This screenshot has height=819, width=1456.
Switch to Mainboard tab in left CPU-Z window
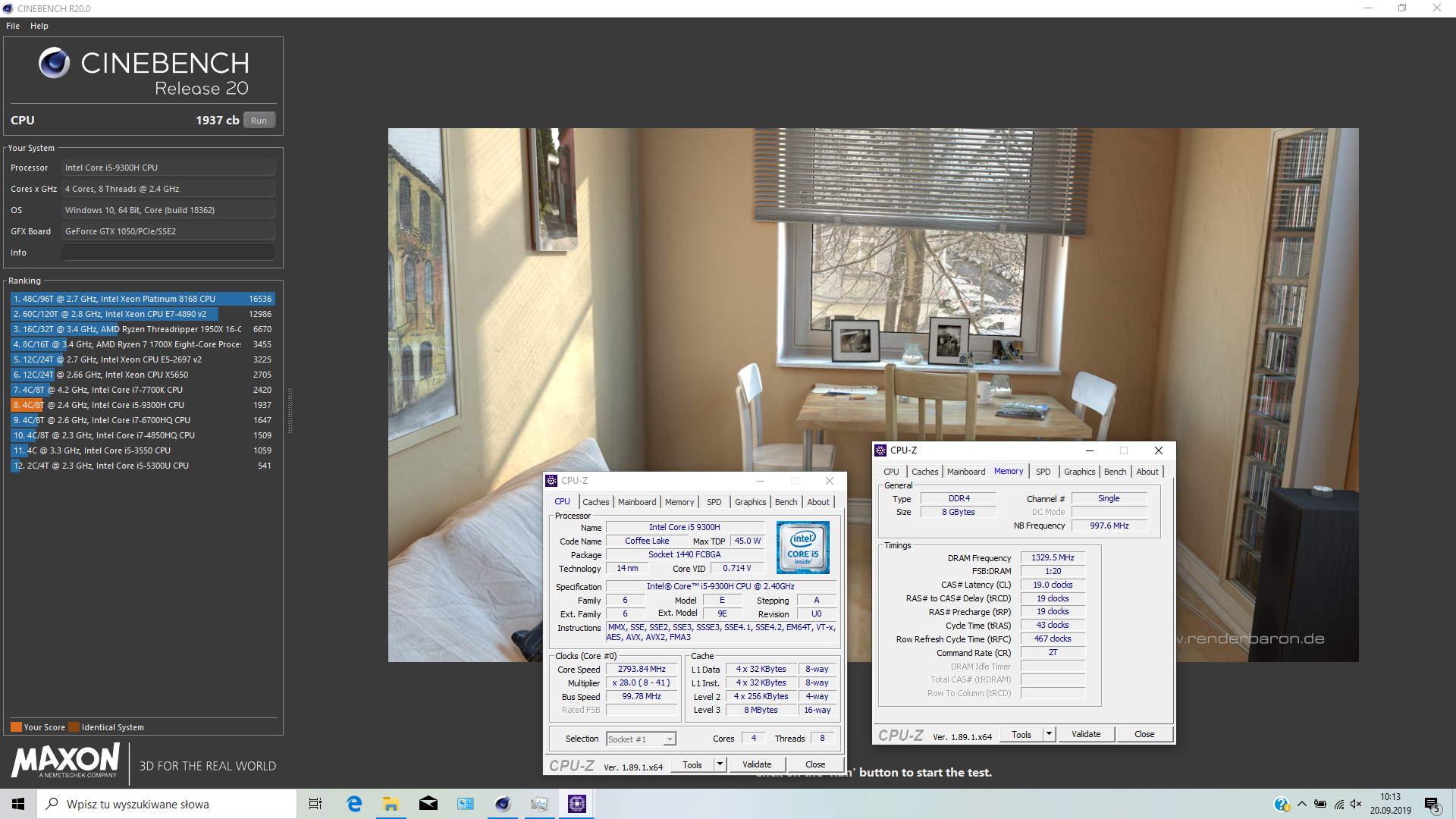(637, 502)
